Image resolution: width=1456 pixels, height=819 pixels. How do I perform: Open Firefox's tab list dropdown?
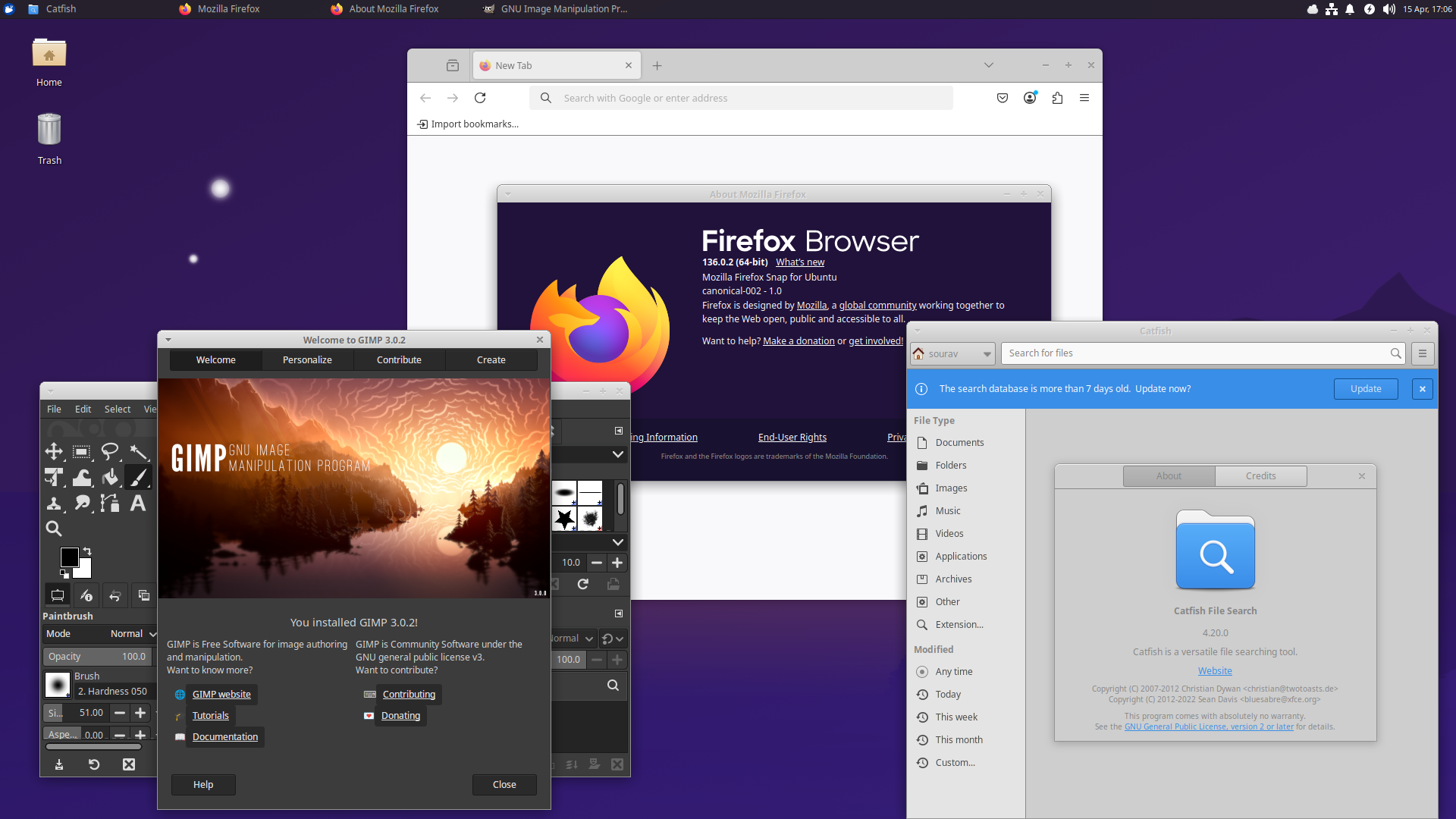[x=988, y=65]
